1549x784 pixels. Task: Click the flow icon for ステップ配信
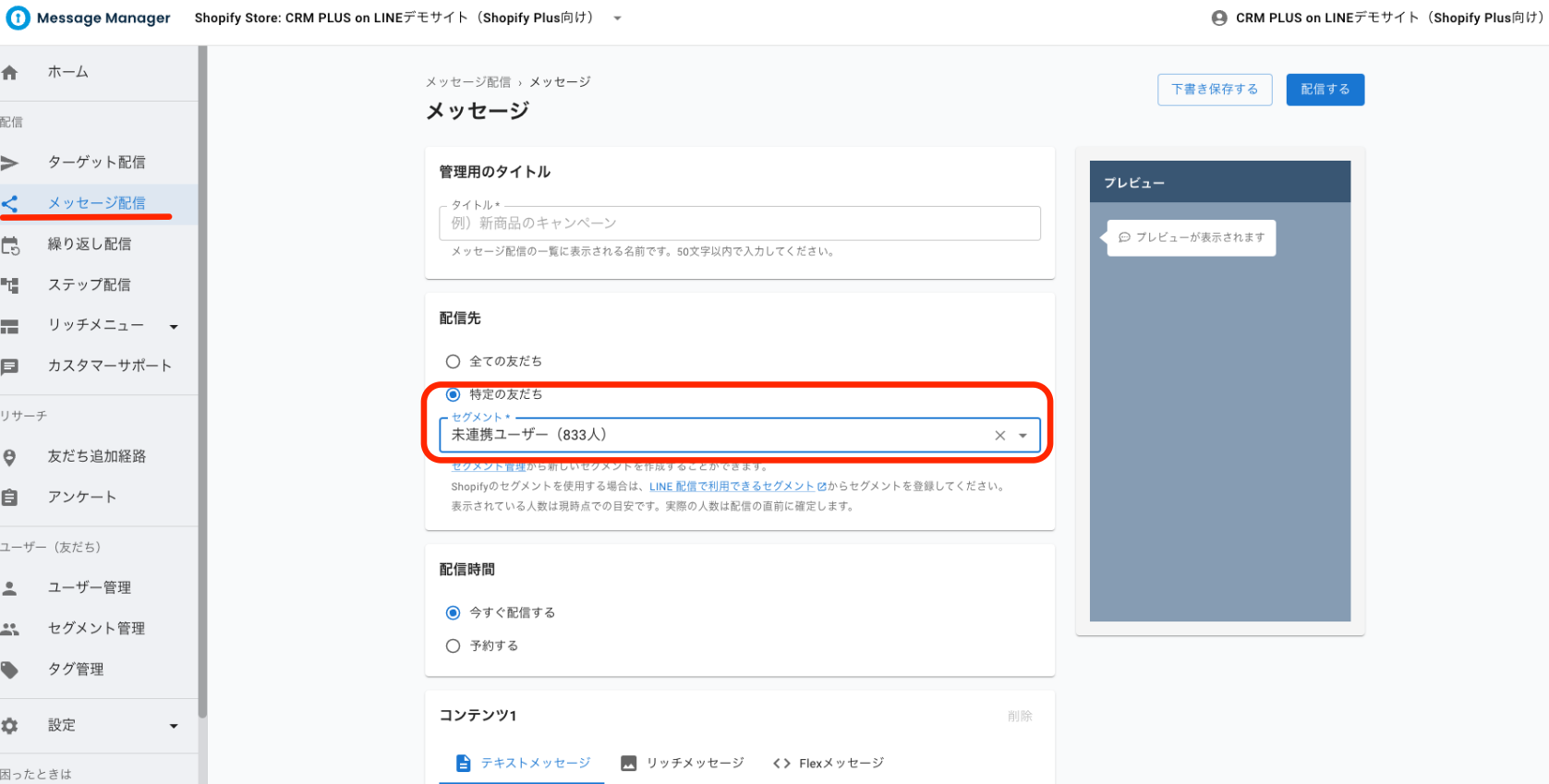pos(10,285)
